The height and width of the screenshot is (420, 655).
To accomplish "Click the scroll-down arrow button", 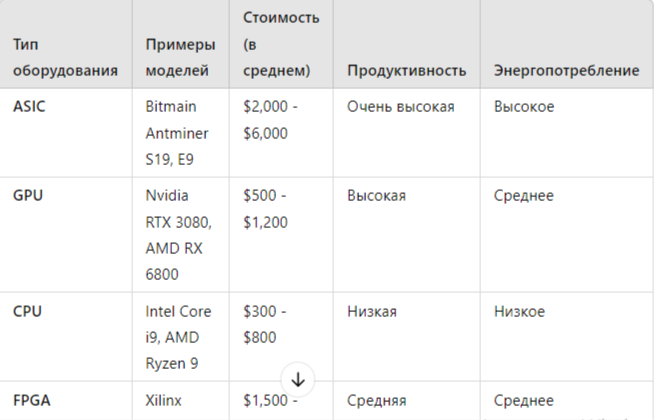I will point(298,379).
